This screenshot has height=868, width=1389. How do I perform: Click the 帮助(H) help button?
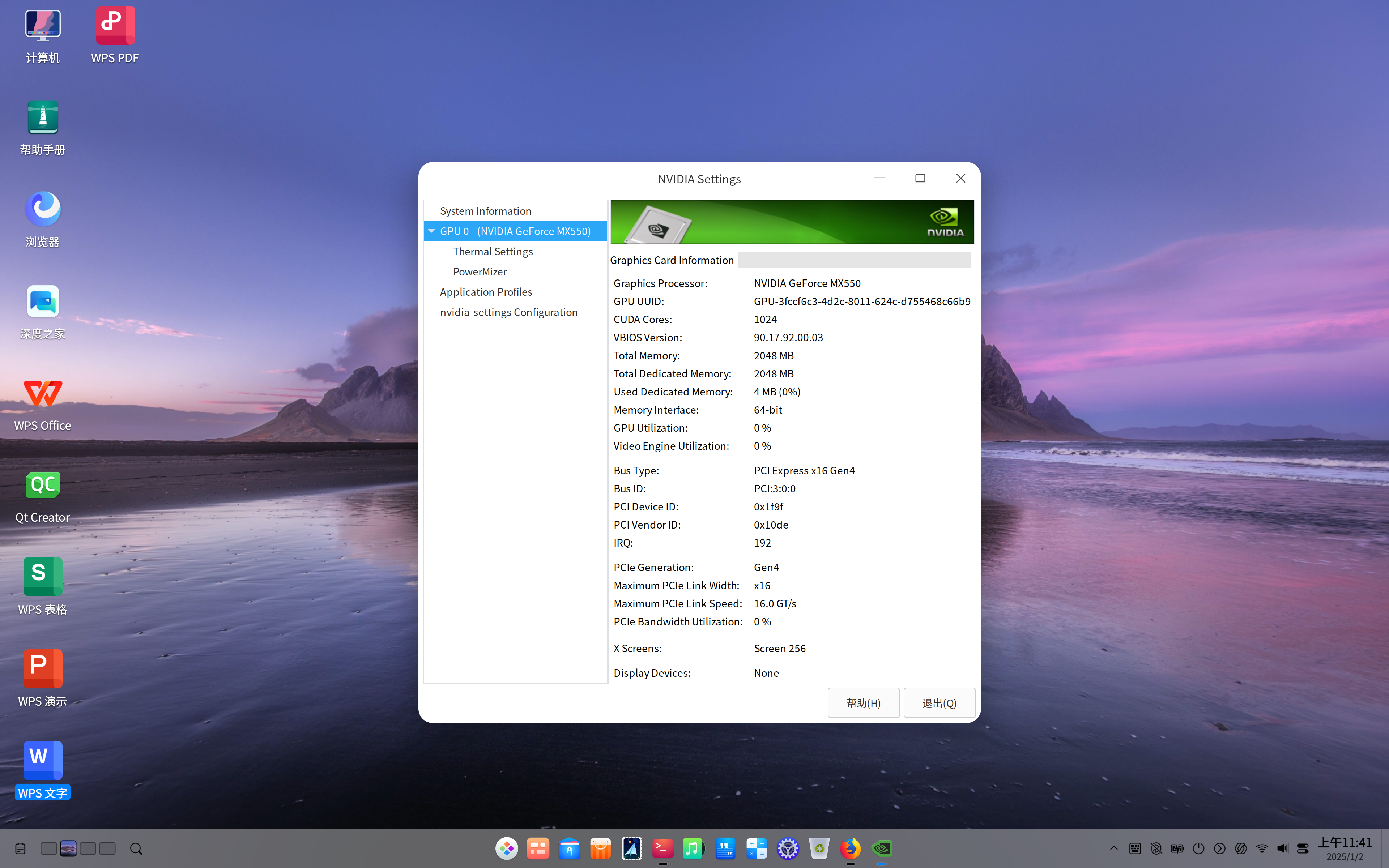click(x=864, y=702)
